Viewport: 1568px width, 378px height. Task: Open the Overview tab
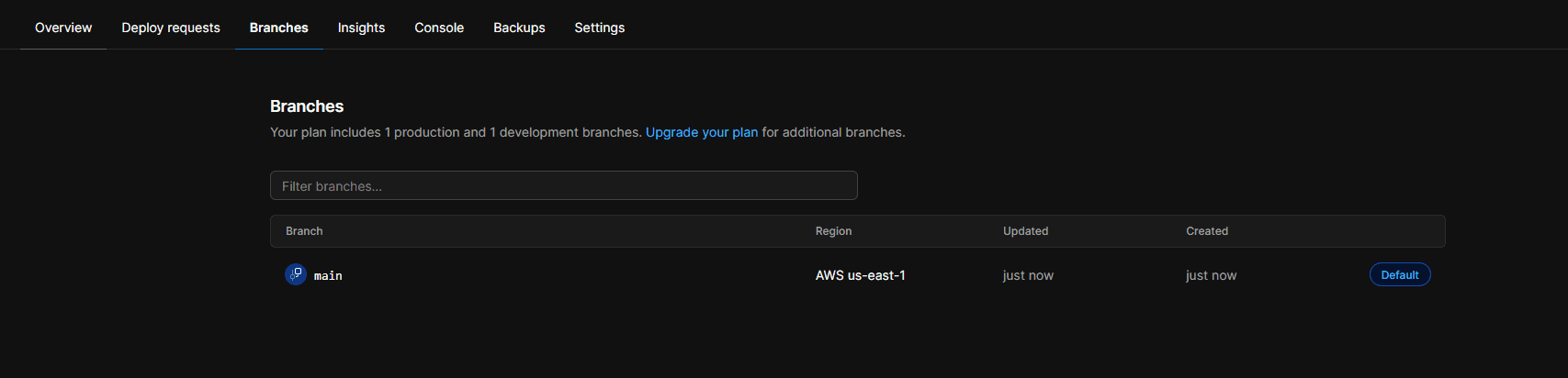63,28
